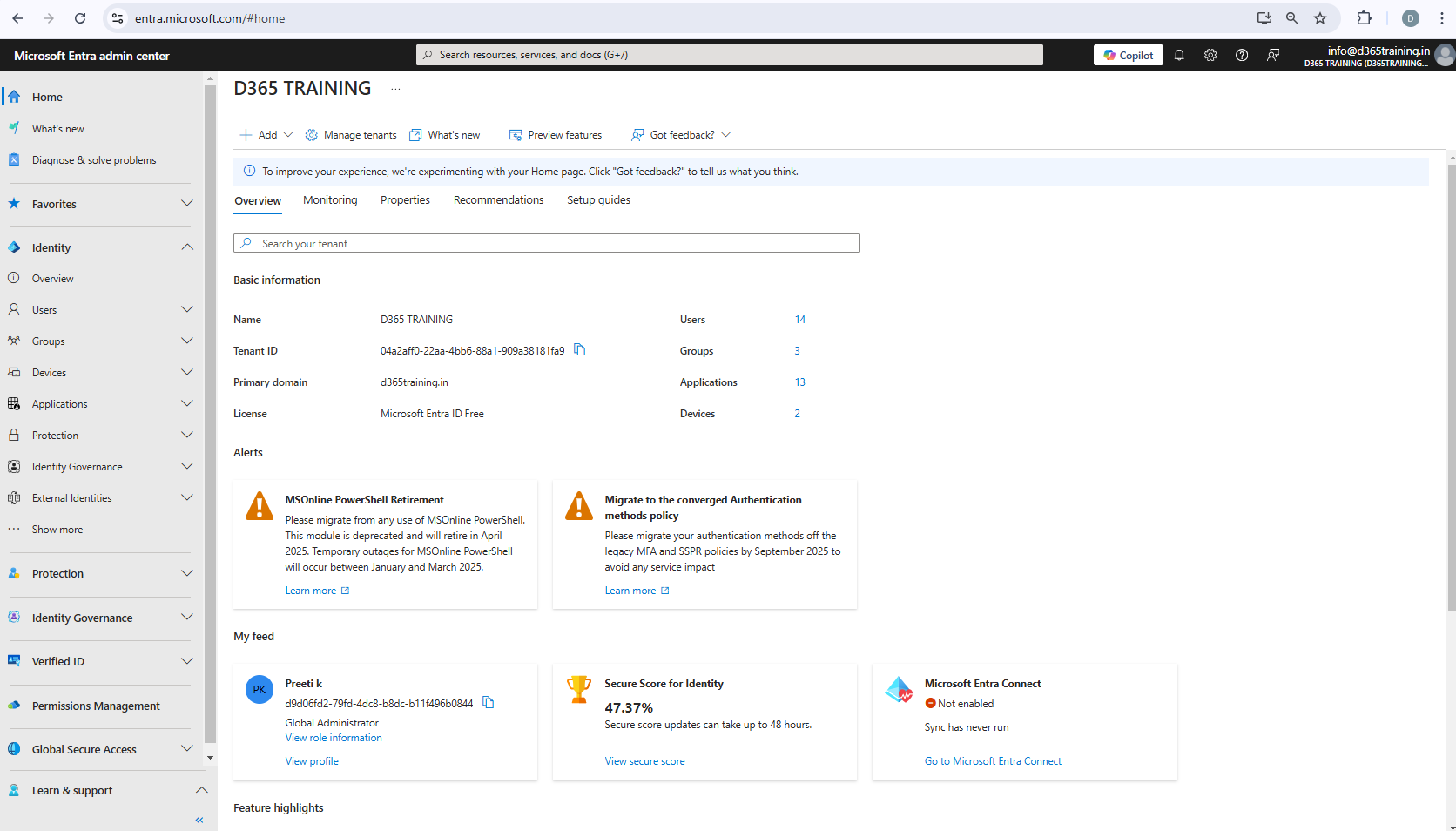Open the Setup guides tab
1456x831 pixels.
(598, 200)
